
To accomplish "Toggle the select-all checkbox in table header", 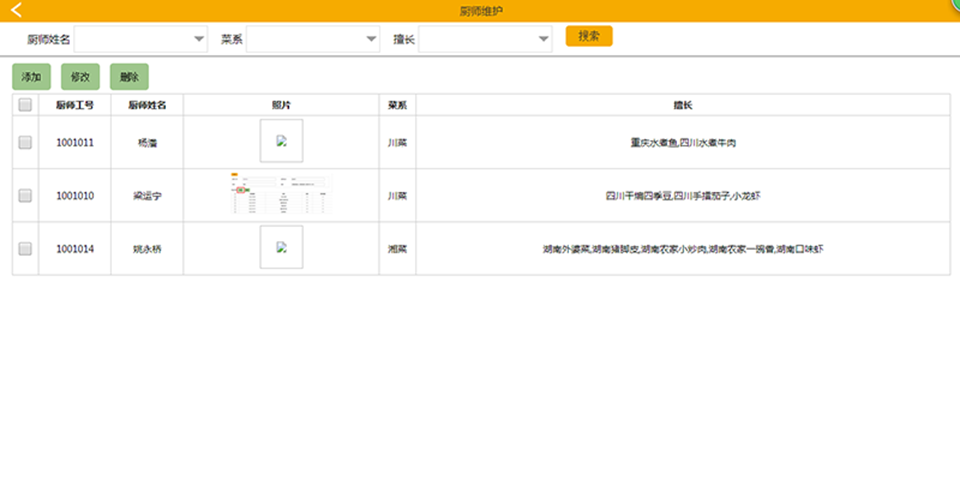I will [25, 104].
